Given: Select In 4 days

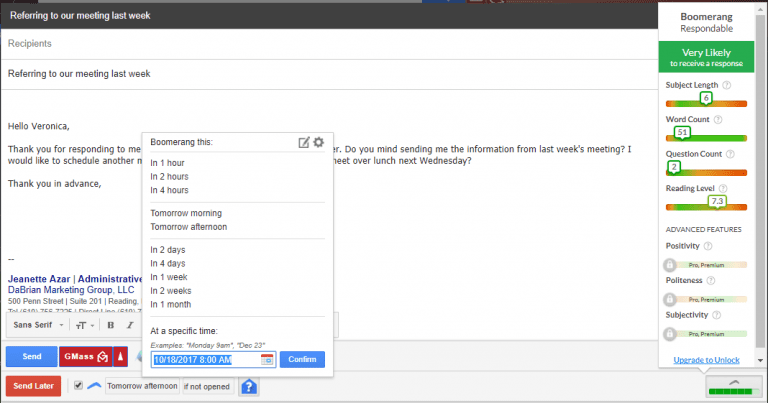Looking at the screenshot, I should (x=168, y=264).
